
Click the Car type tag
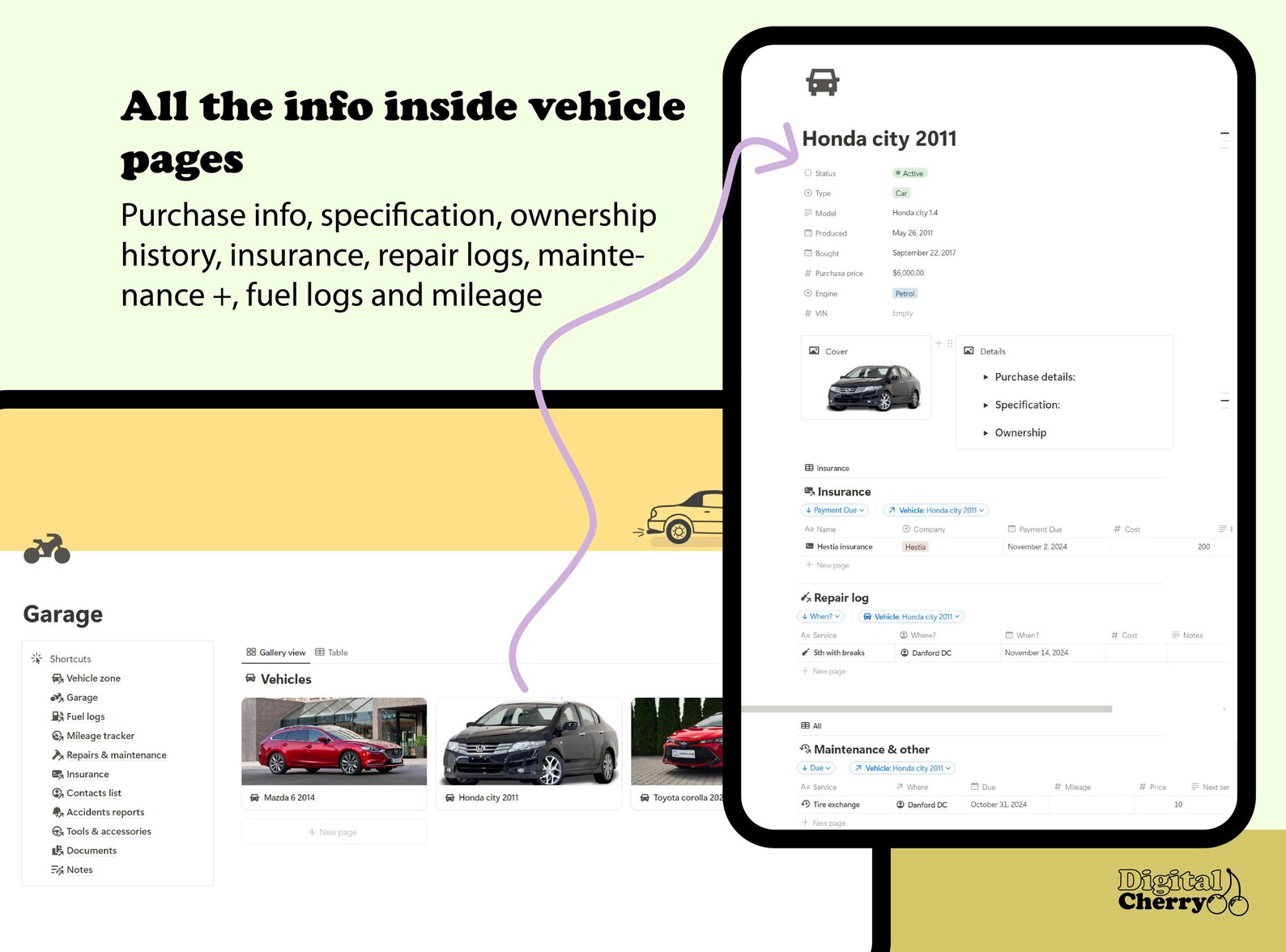tap(901, 193)
